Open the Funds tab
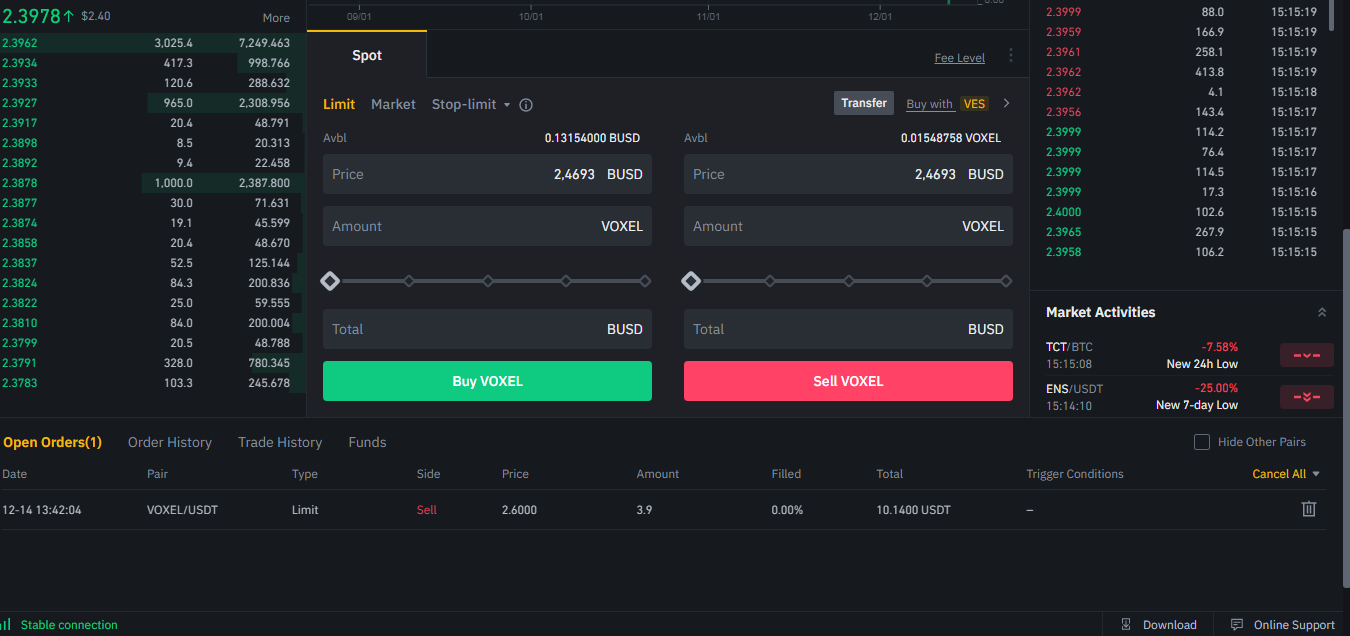 [367, 442]
